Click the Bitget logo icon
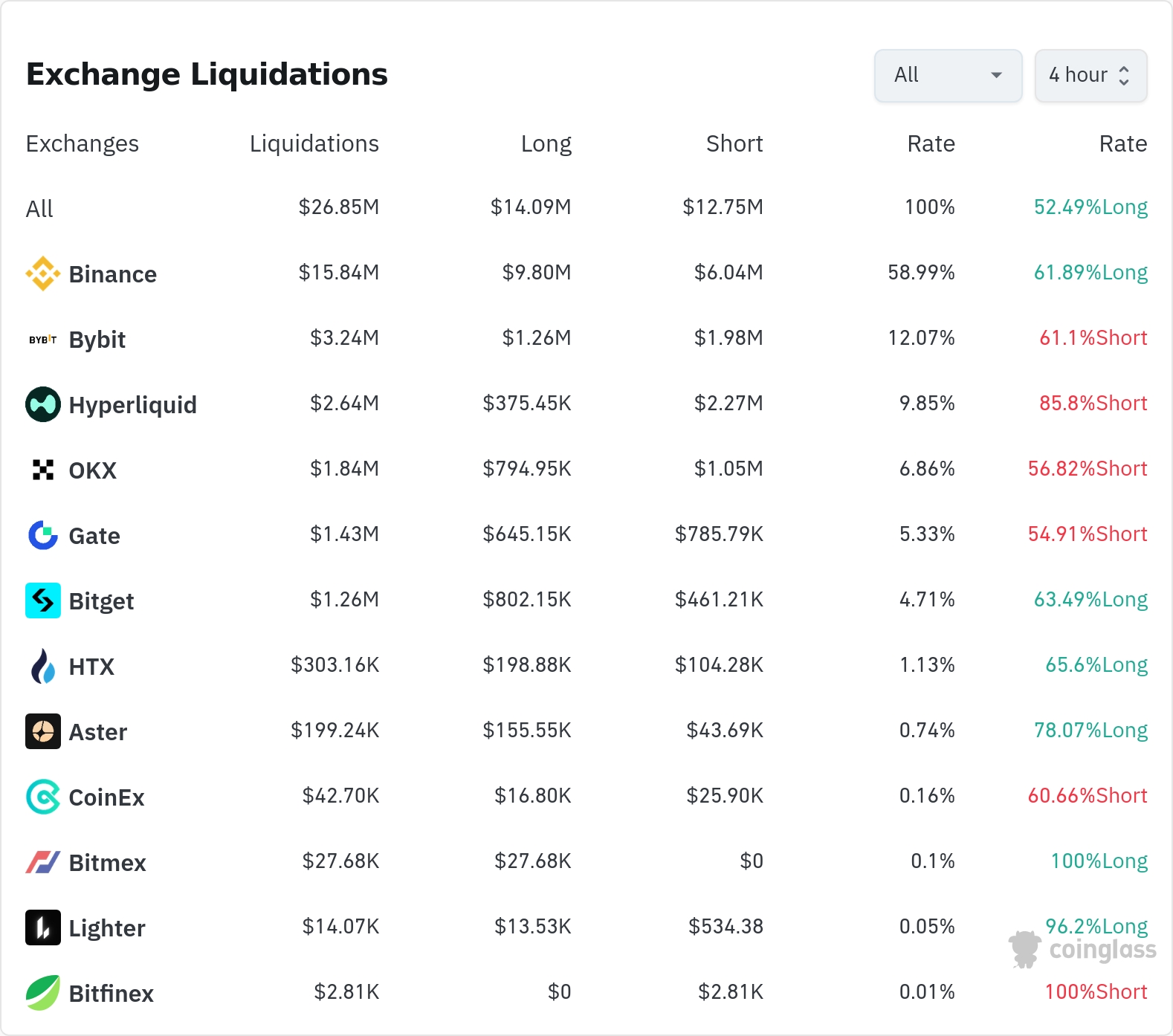 43,600
